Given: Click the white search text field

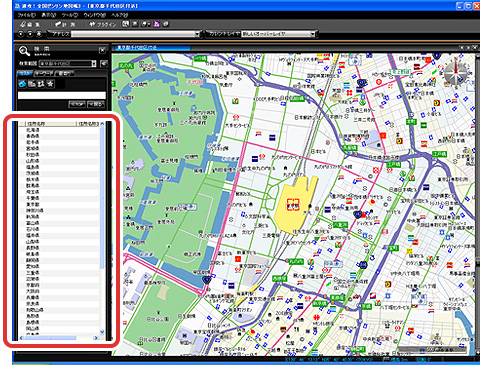Looking at the screenshot, I should [62, 95].
